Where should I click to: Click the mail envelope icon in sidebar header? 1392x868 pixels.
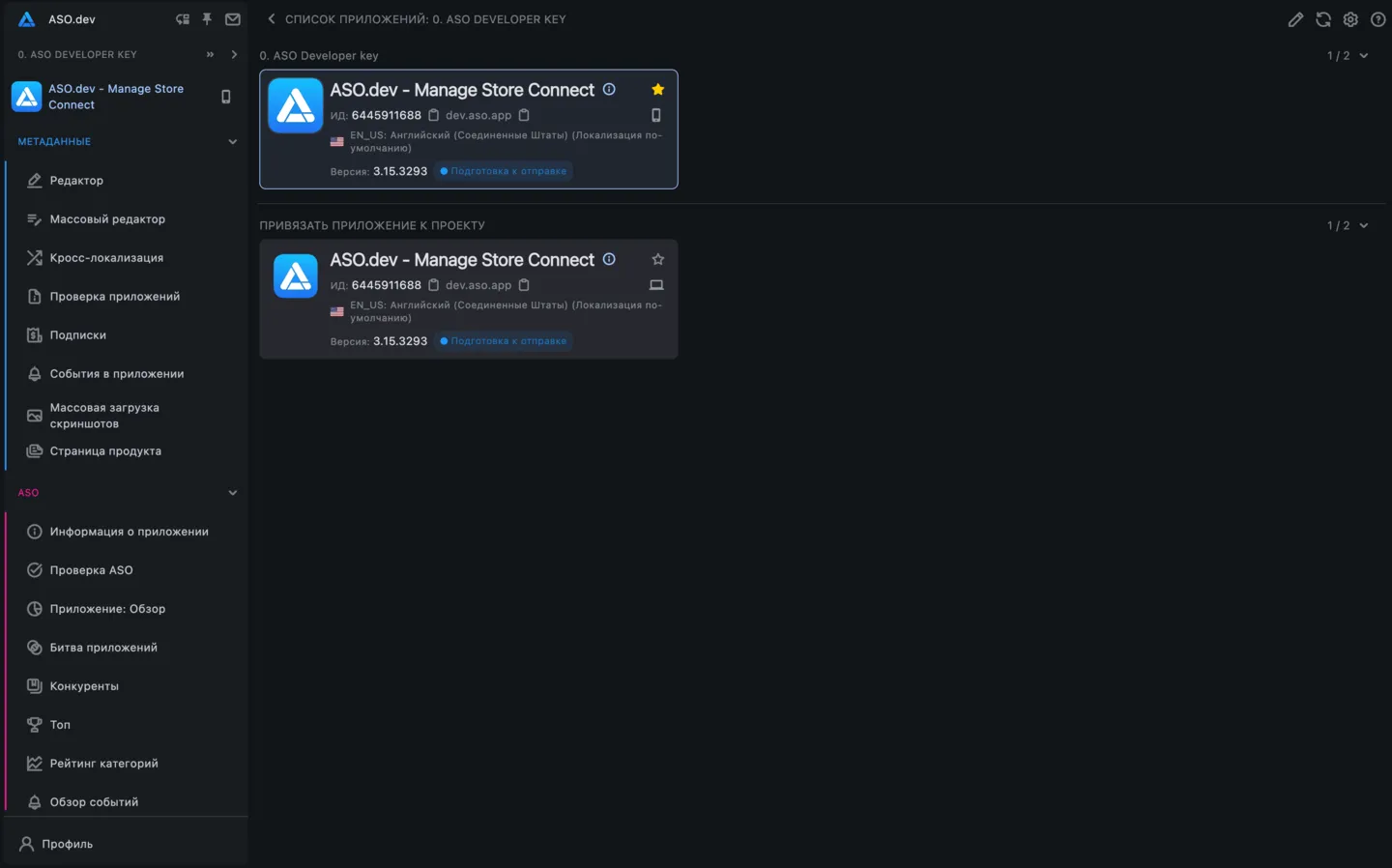pyautogui.click(x=233, y=19)
